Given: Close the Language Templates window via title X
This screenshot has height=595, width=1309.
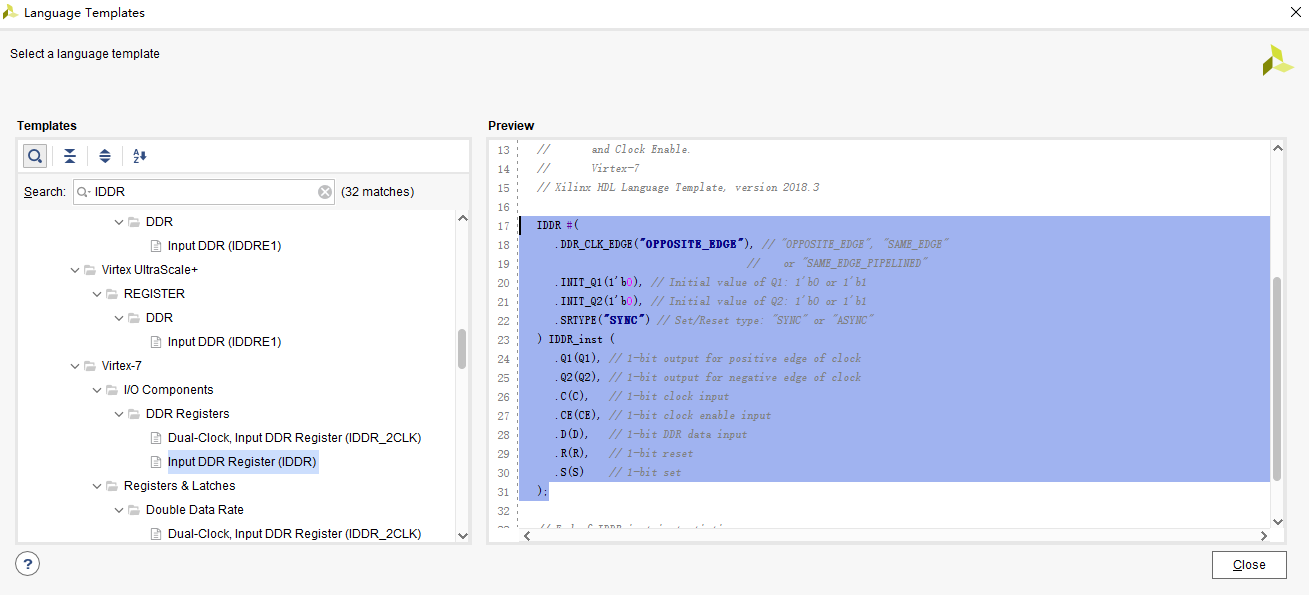Looking at the screenshot, I should 1295,12.
